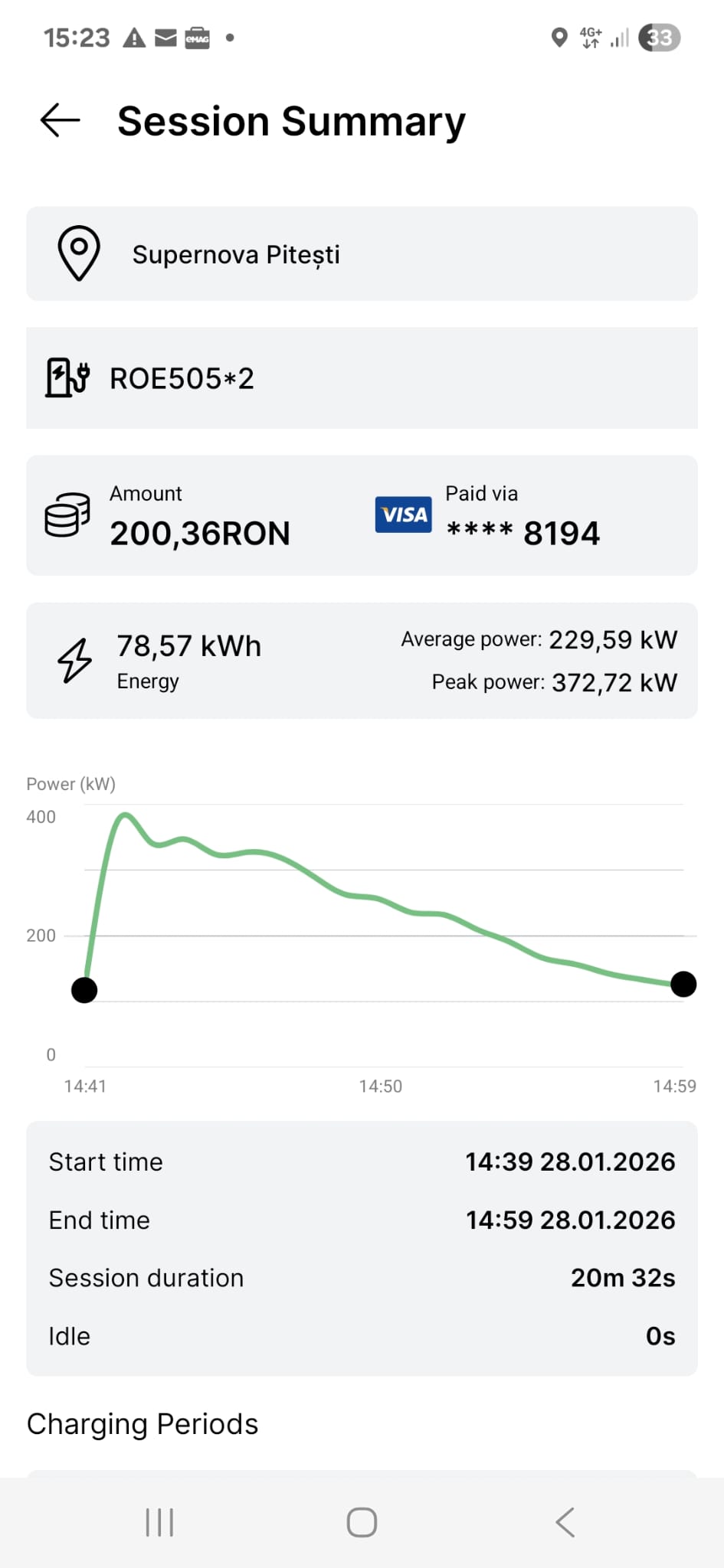Tap the mail notification status icon

point(165,38)
